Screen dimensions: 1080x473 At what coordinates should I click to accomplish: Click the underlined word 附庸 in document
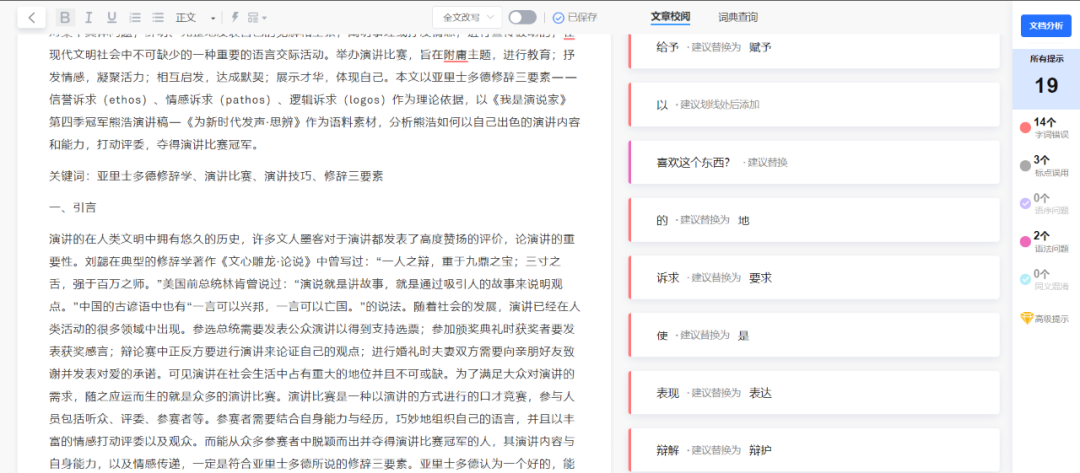point(455,54)
